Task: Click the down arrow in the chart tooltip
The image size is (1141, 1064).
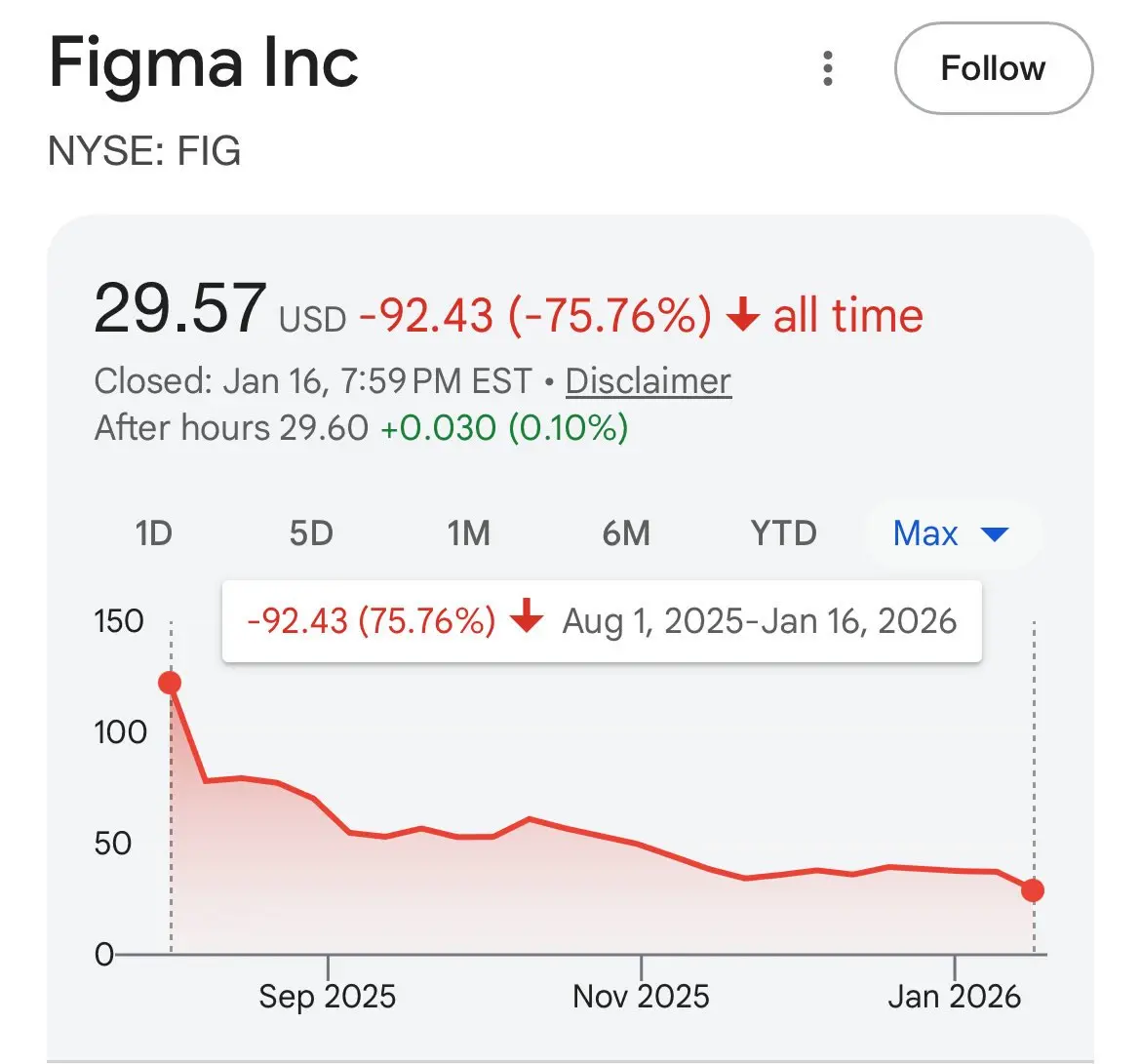Action: 527,618
